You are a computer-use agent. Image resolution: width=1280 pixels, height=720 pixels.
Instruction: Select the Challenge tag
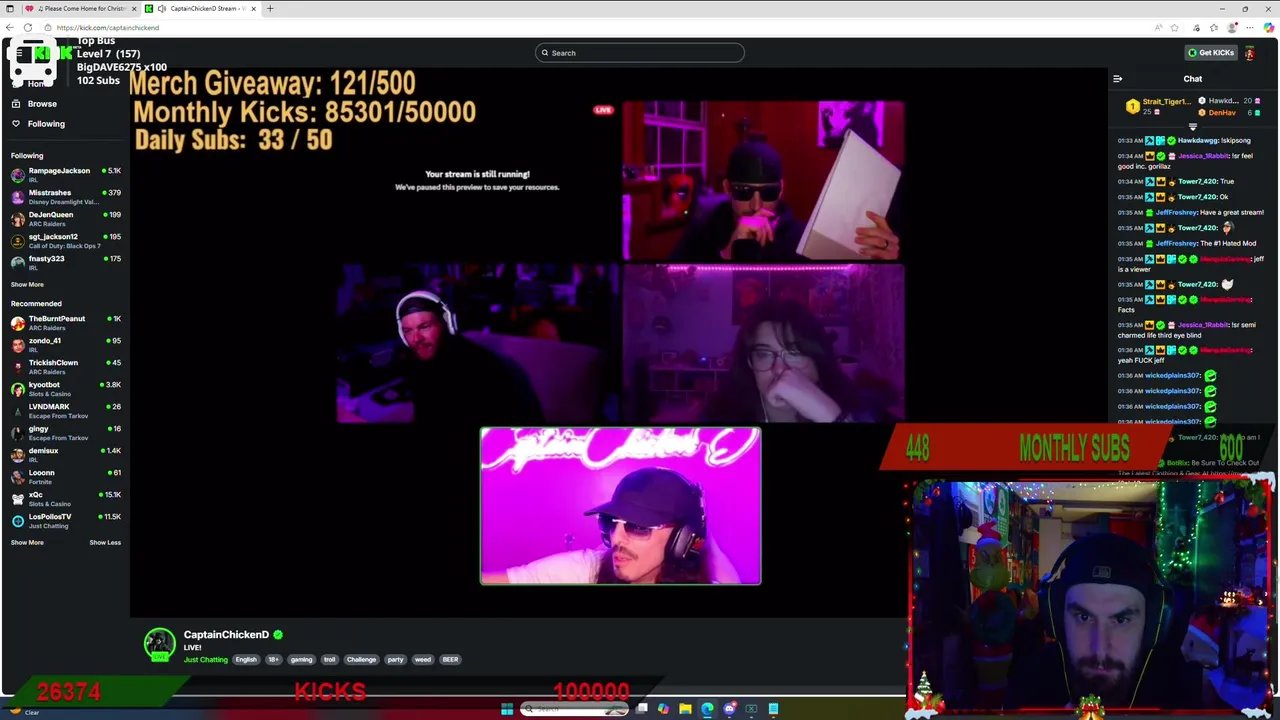[361, 660]
